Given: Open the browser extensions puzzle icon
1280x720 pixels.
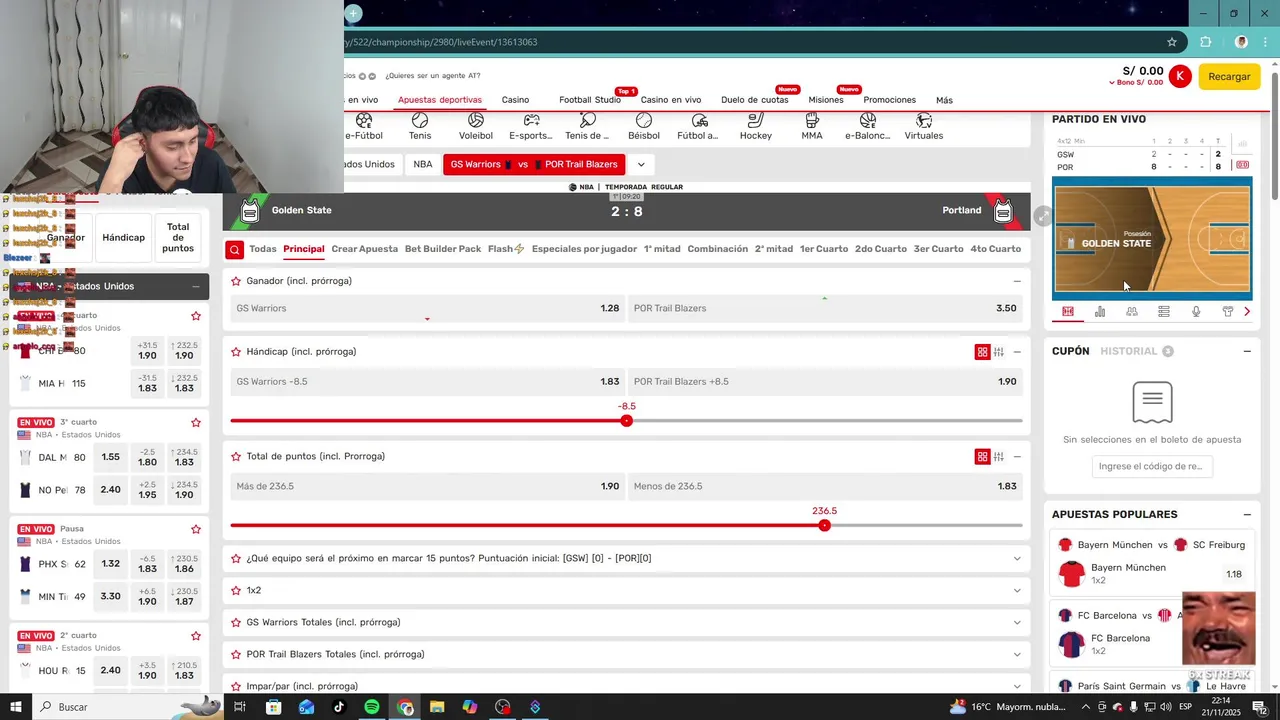Looking at the screenshot, I should point(1205,42).
